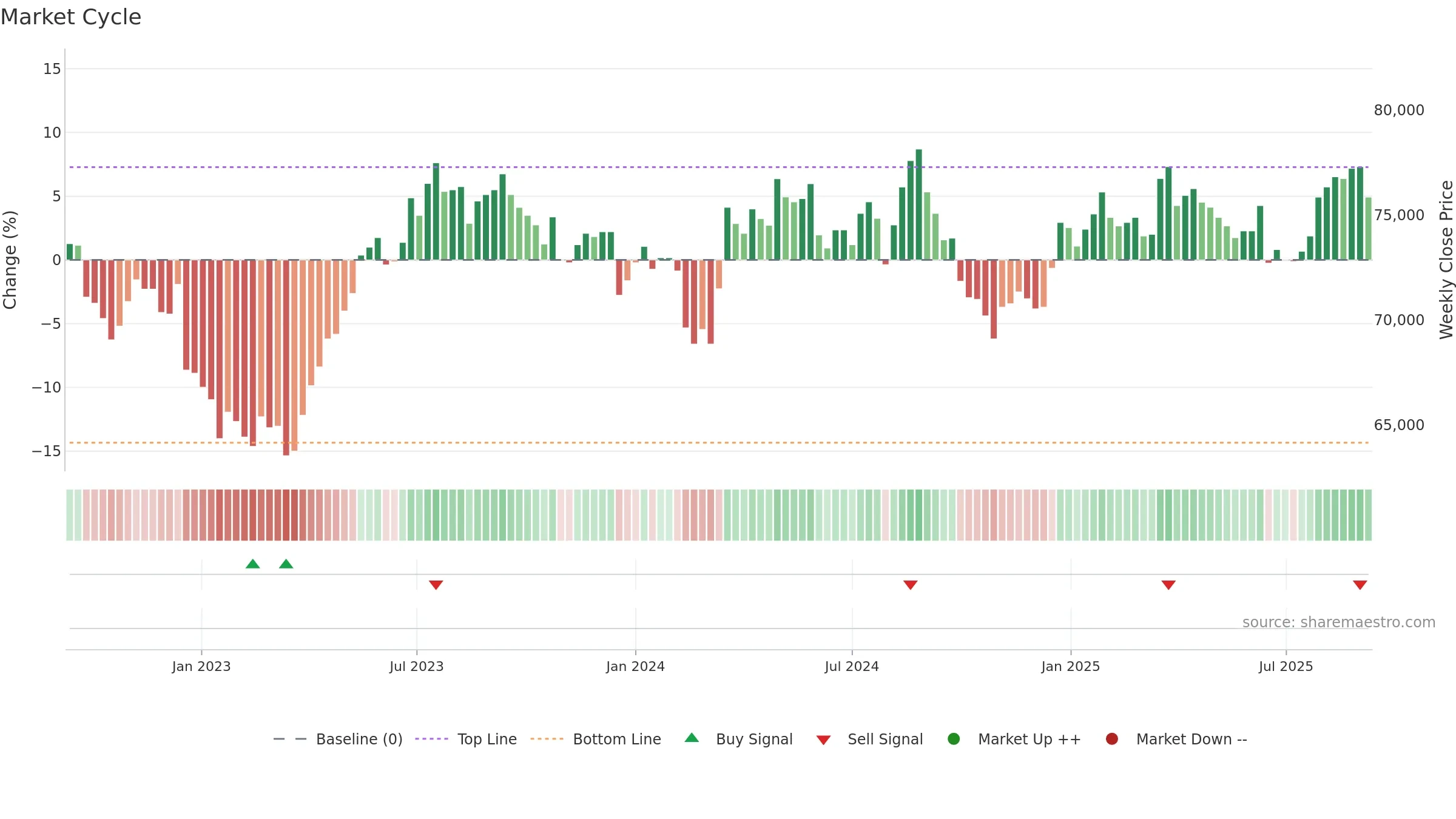Click the Jan 2025 axis label

[x=1071, y=666]
